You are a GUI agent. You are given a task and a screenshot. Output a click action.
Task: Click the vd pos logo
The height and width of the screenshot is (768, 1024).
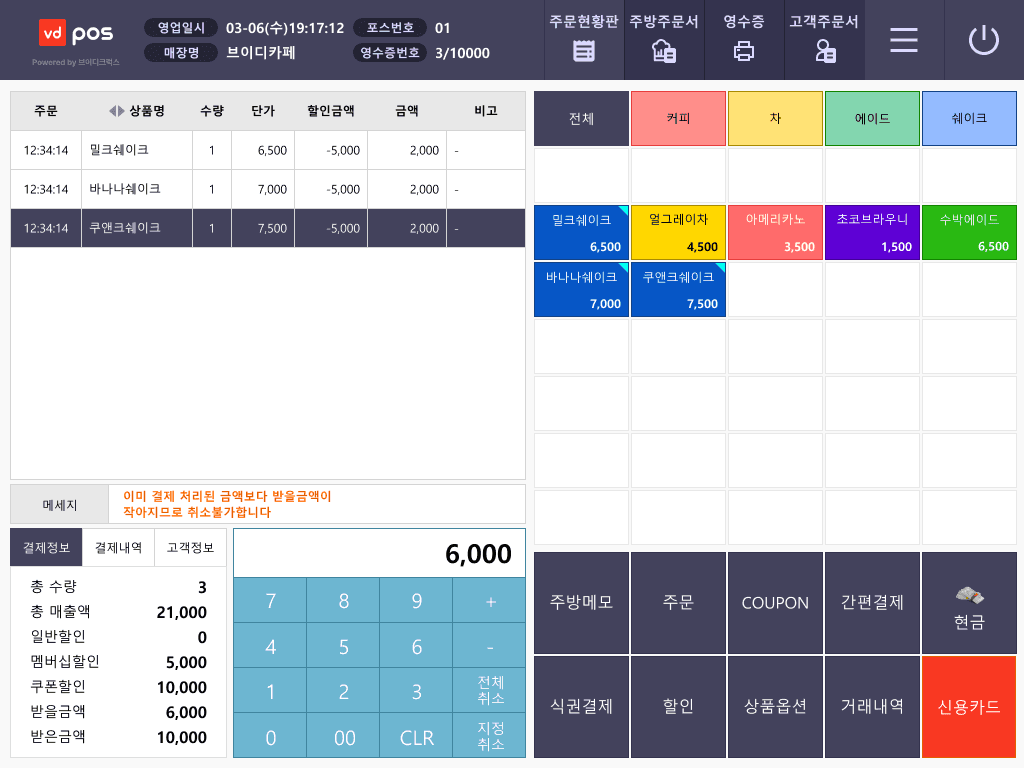(x=76, y=33)
